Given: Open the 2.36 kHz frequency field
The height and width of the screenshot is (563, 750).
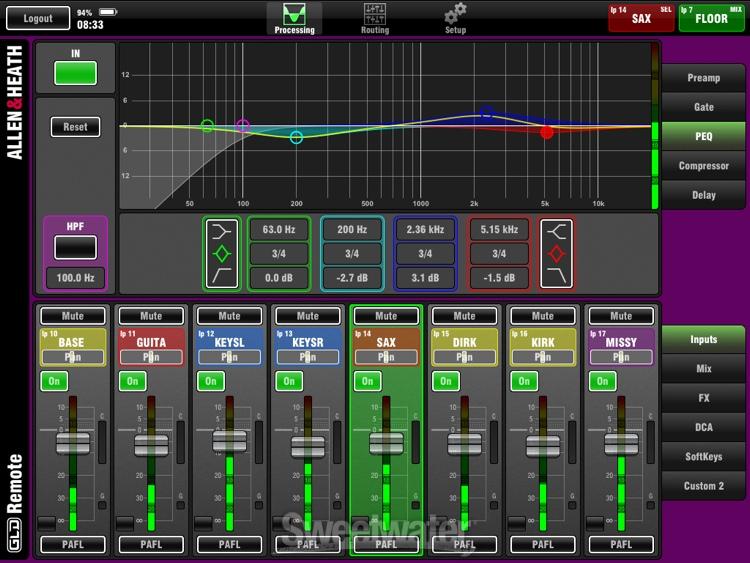Looking at the screenshot, I should [x=425, y=229].
